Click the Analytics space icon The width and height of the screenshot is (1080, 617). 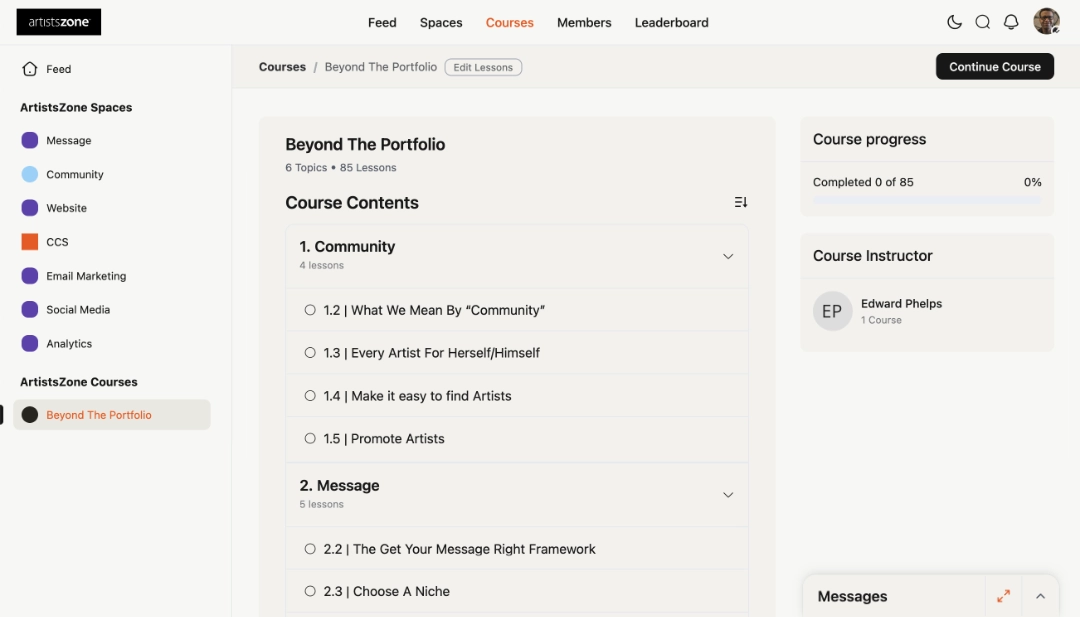[x=30, y=343]
